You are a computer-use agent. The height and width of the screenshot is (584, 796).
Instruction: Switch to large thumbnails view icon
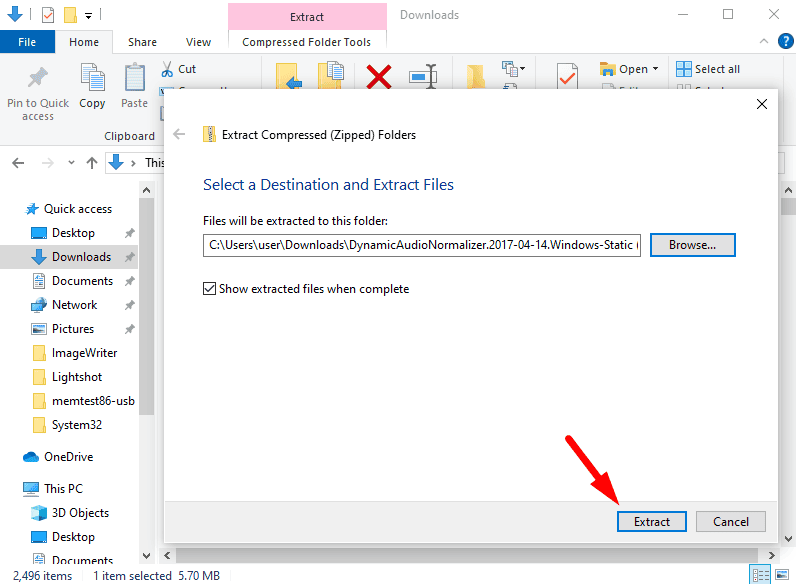point(783,575)
